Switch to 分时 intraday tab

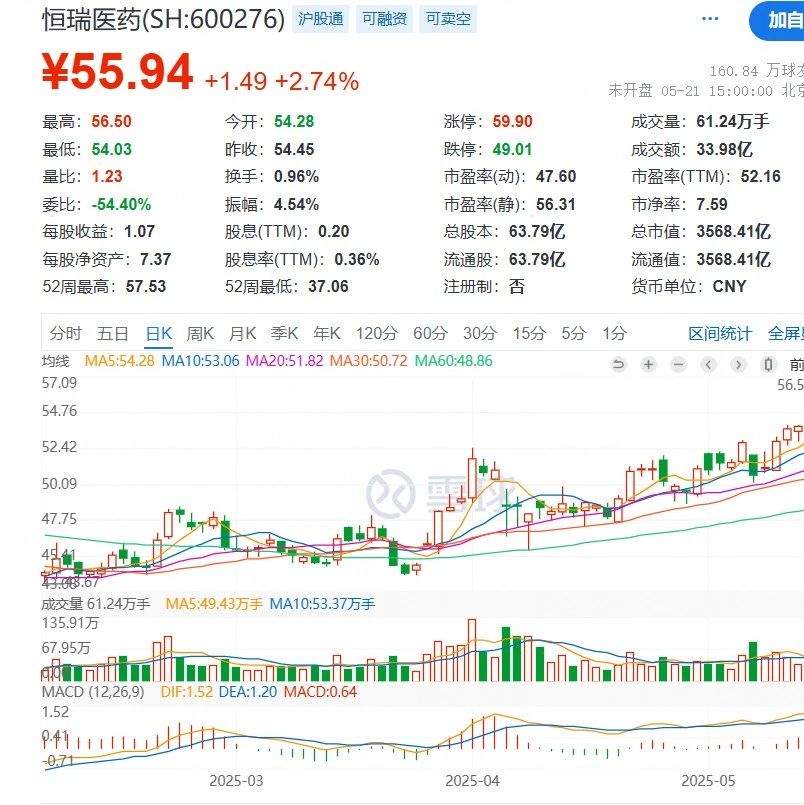point(65,334)
